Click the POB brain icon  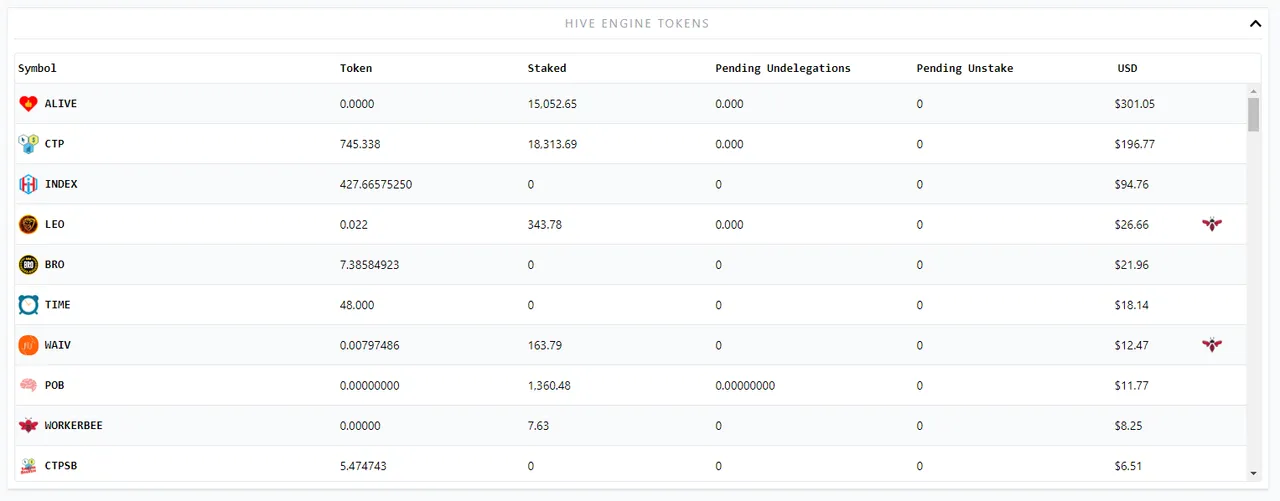tap(28, 385)
